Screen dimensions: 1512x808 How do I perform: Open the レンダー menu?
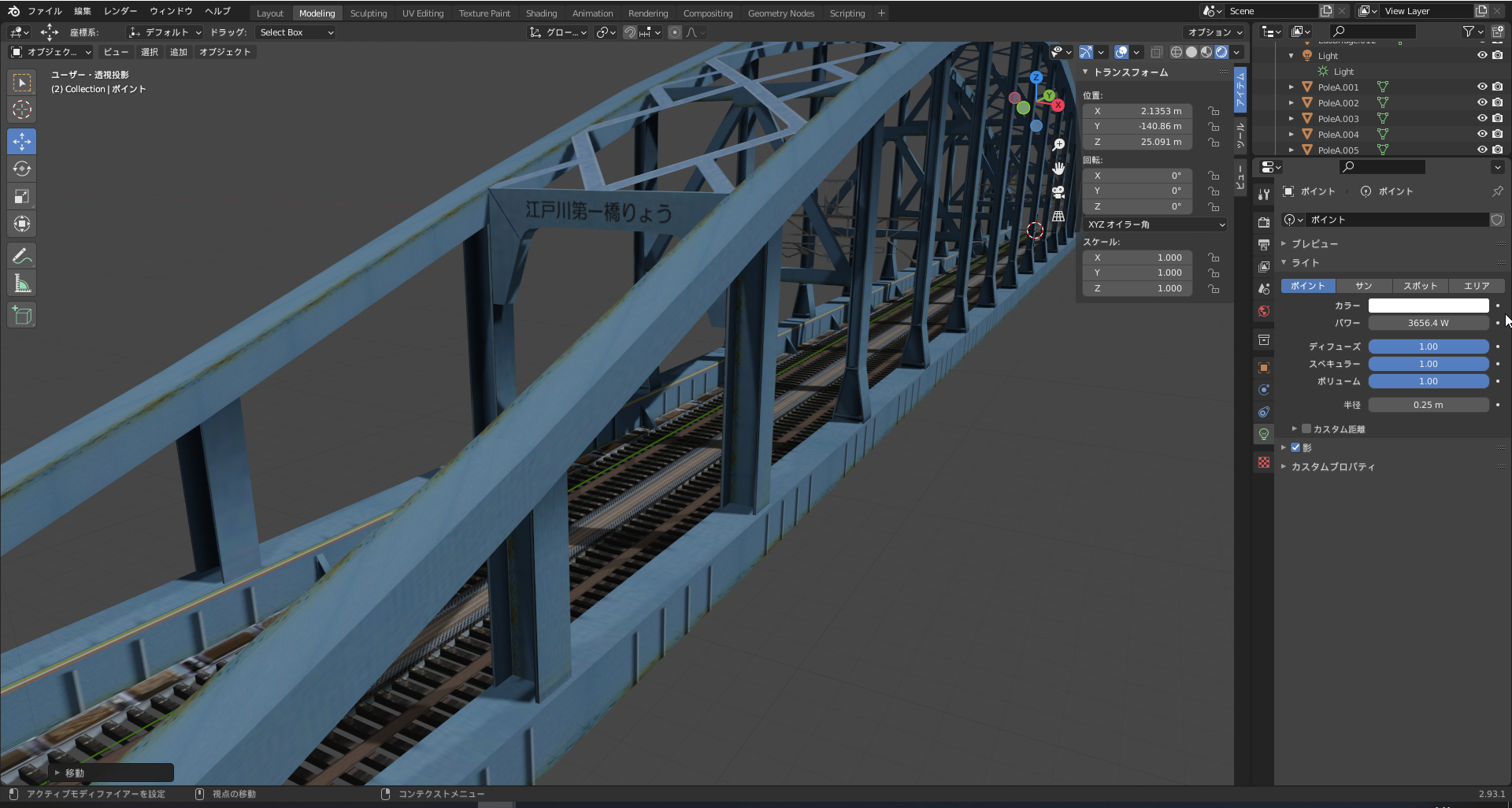point(120,11)
